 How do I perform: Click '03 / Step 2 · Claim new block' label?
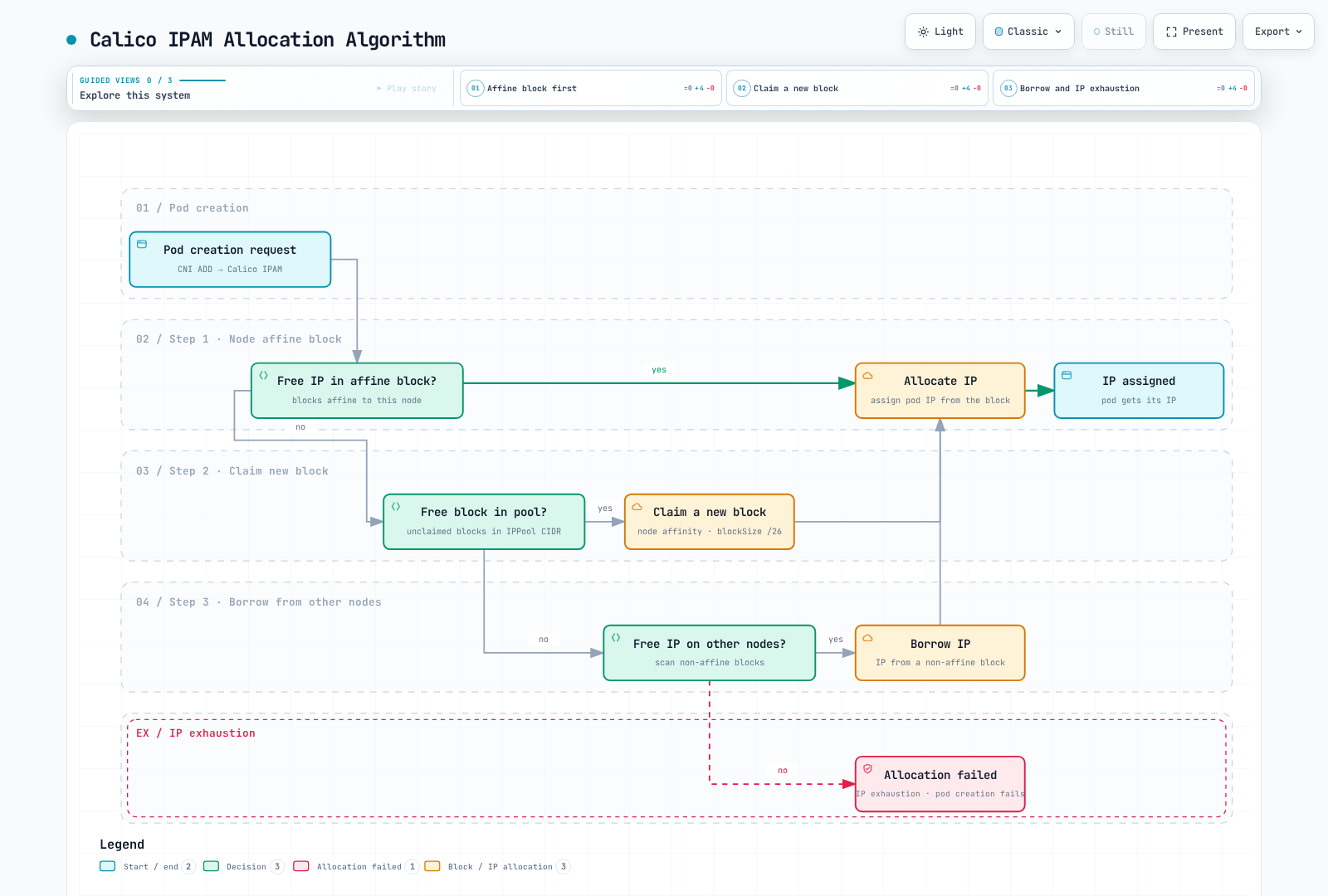click(x=232, y=471)
